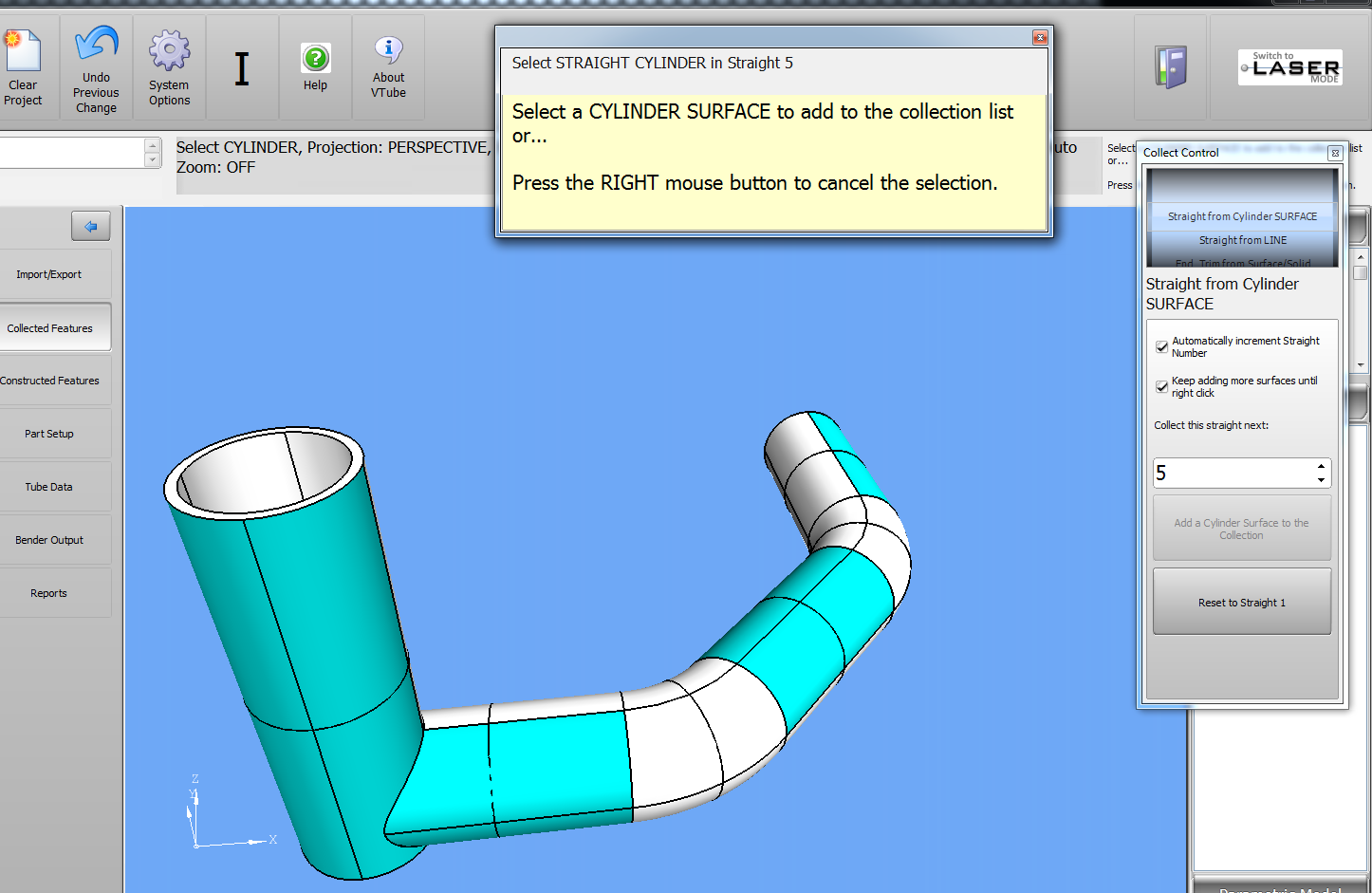Open the Import/Export section
This screenshot has height=893, width=1372.
pyautogui.click(x=50, y=274)
